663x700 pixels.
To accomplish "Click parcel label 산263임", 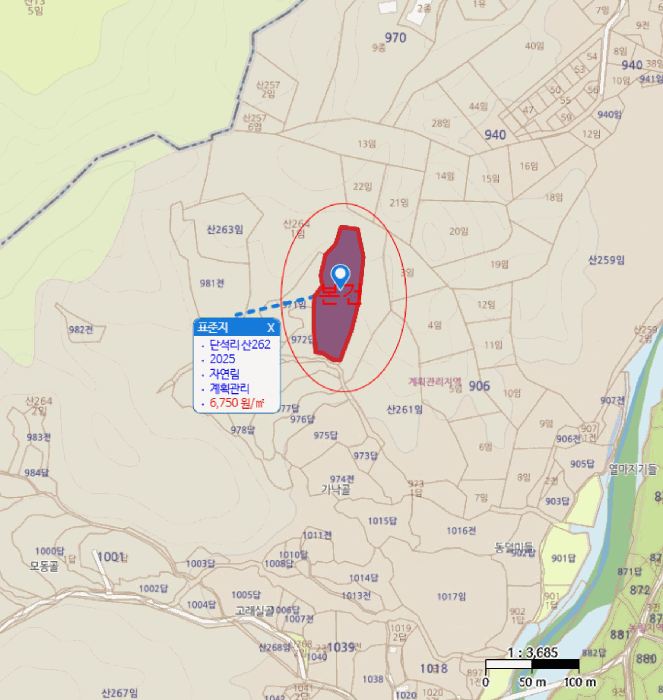I will point(225,229).
